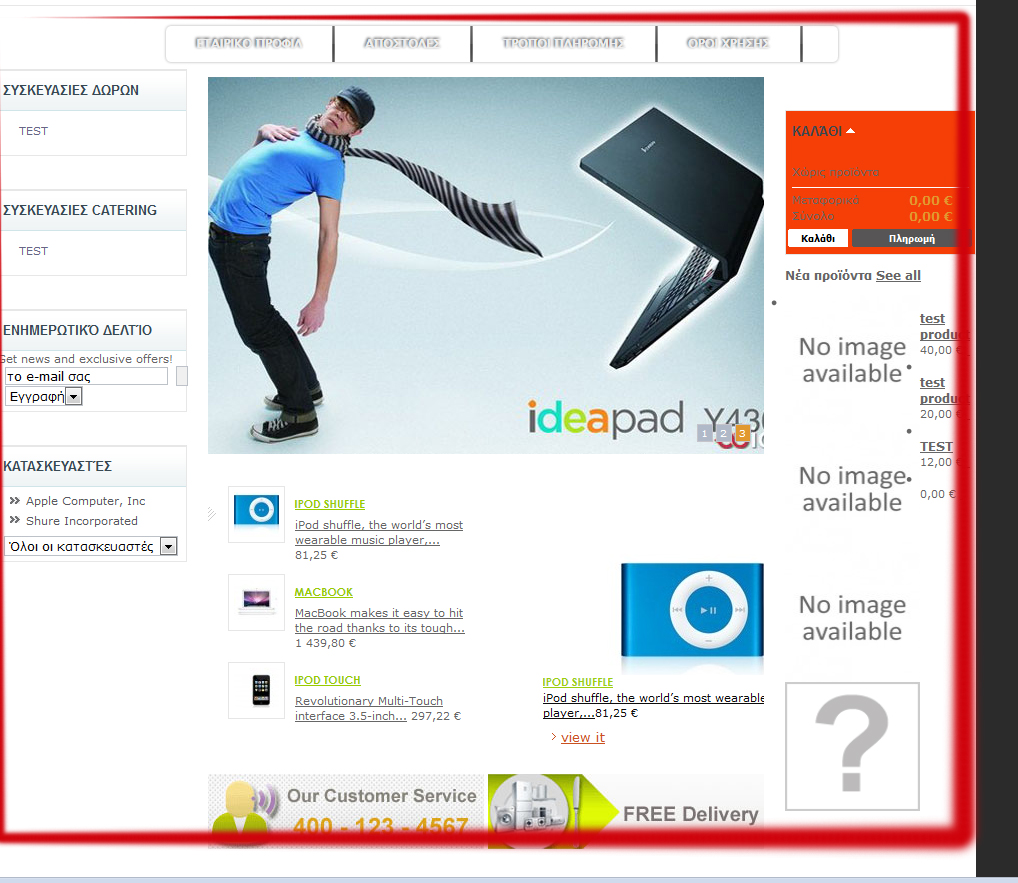This screenshot has width=1018, height=883.
Task: Open the second 'test product' link priced 20,00
Action: (x=944, y=391)
